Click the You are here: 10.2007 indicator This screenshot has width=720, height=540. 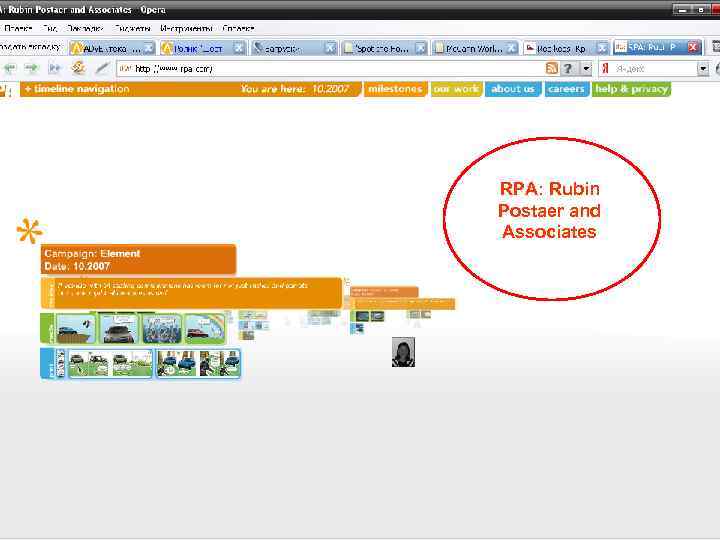click(x=295, y=89)
